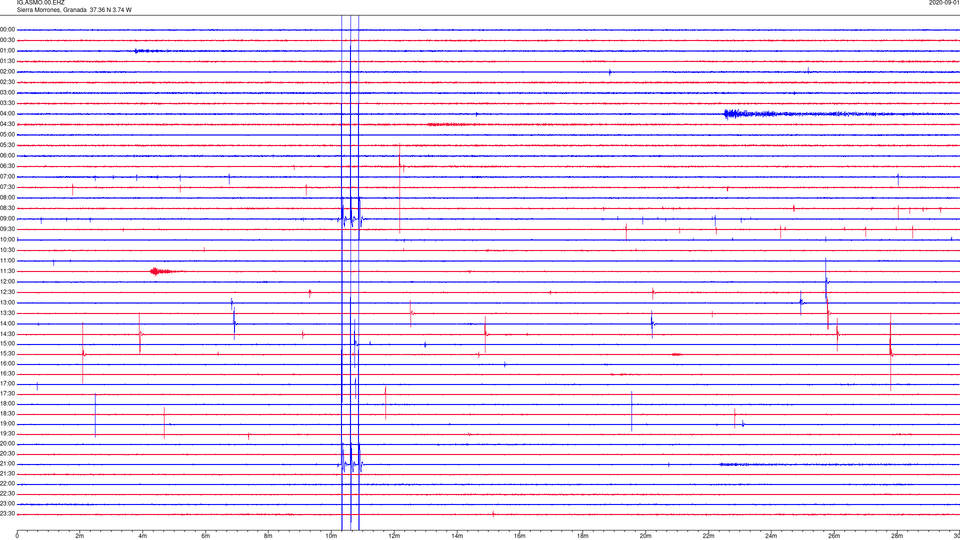Select the 18m axis label
This screenshot has width=960, height=540.
(583, 536)
